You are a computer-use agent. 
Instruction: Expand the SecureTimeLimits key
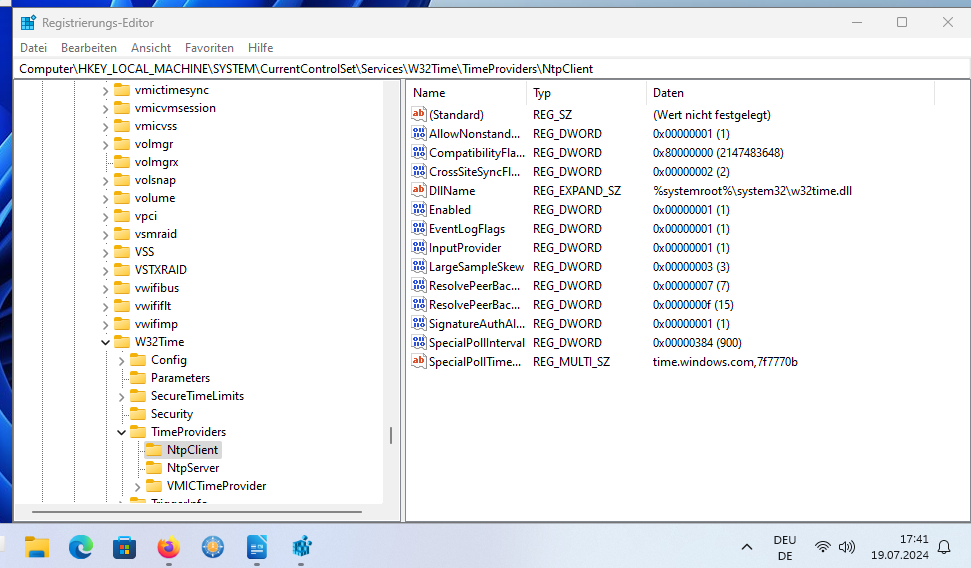pos(121,396)
